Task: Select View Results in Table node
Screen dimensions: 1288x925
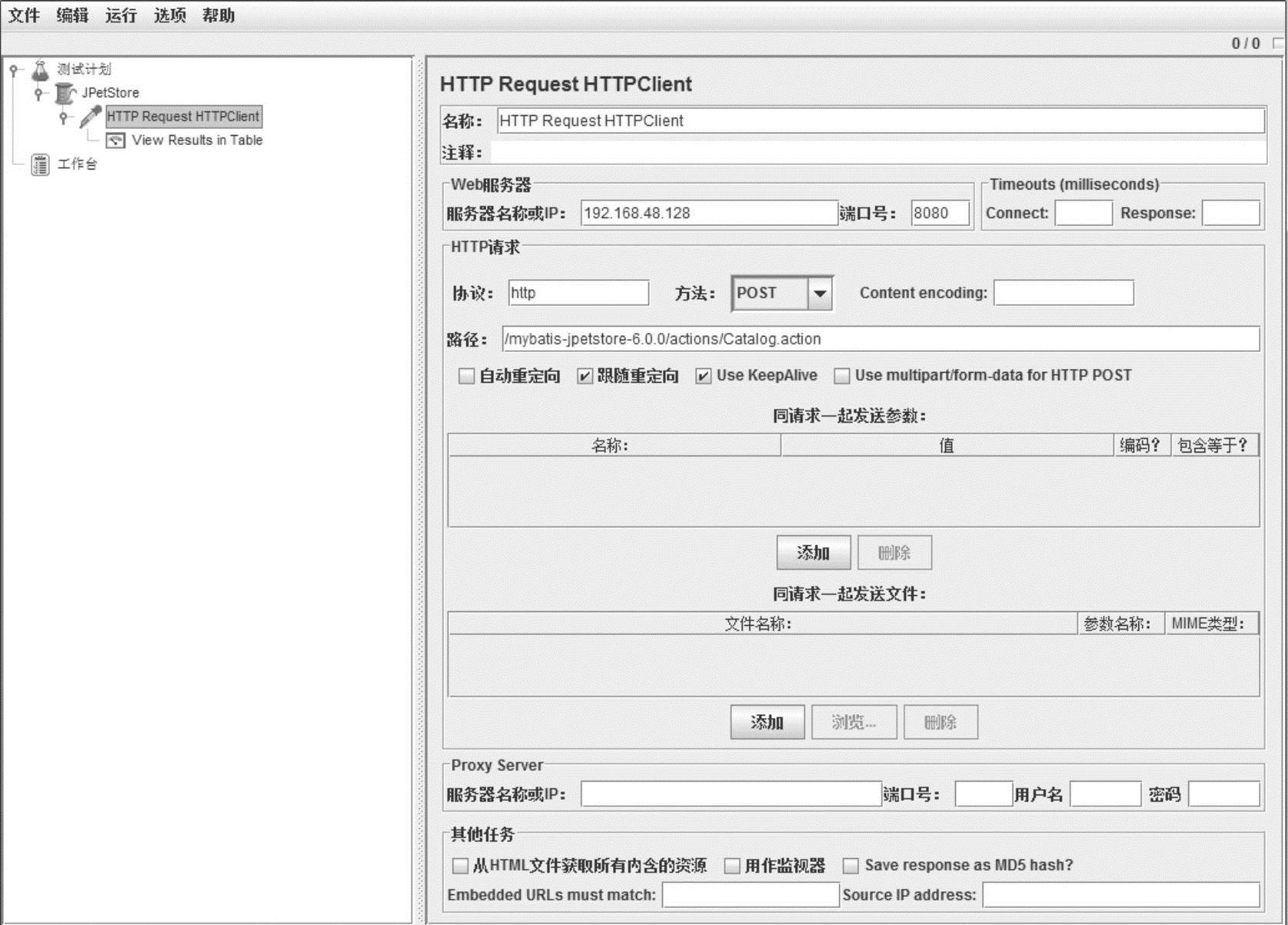Action: pyautogui.click(x=197, y=140)
